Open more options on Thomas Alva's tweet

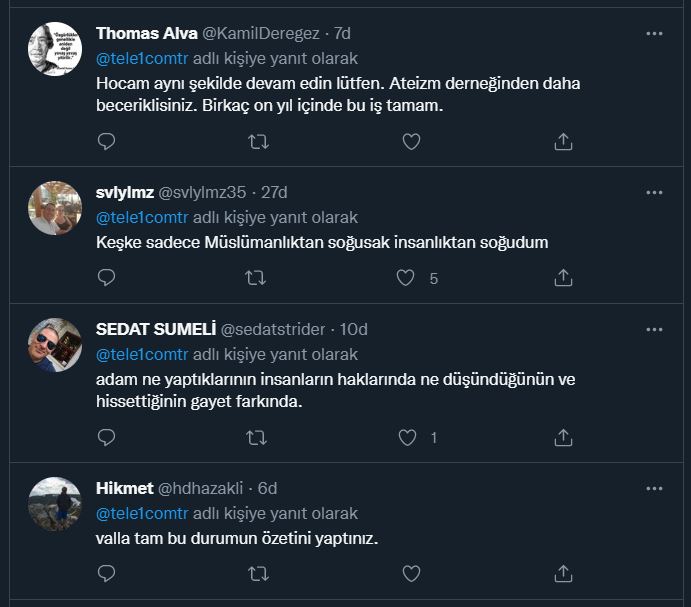coord(654,33)
